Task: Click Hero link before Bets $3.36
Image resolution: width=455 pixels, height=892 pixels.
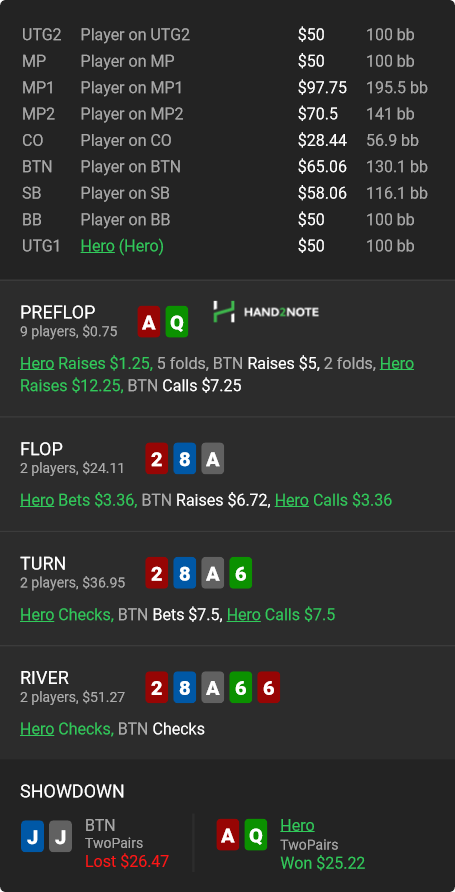Action: 37,501
